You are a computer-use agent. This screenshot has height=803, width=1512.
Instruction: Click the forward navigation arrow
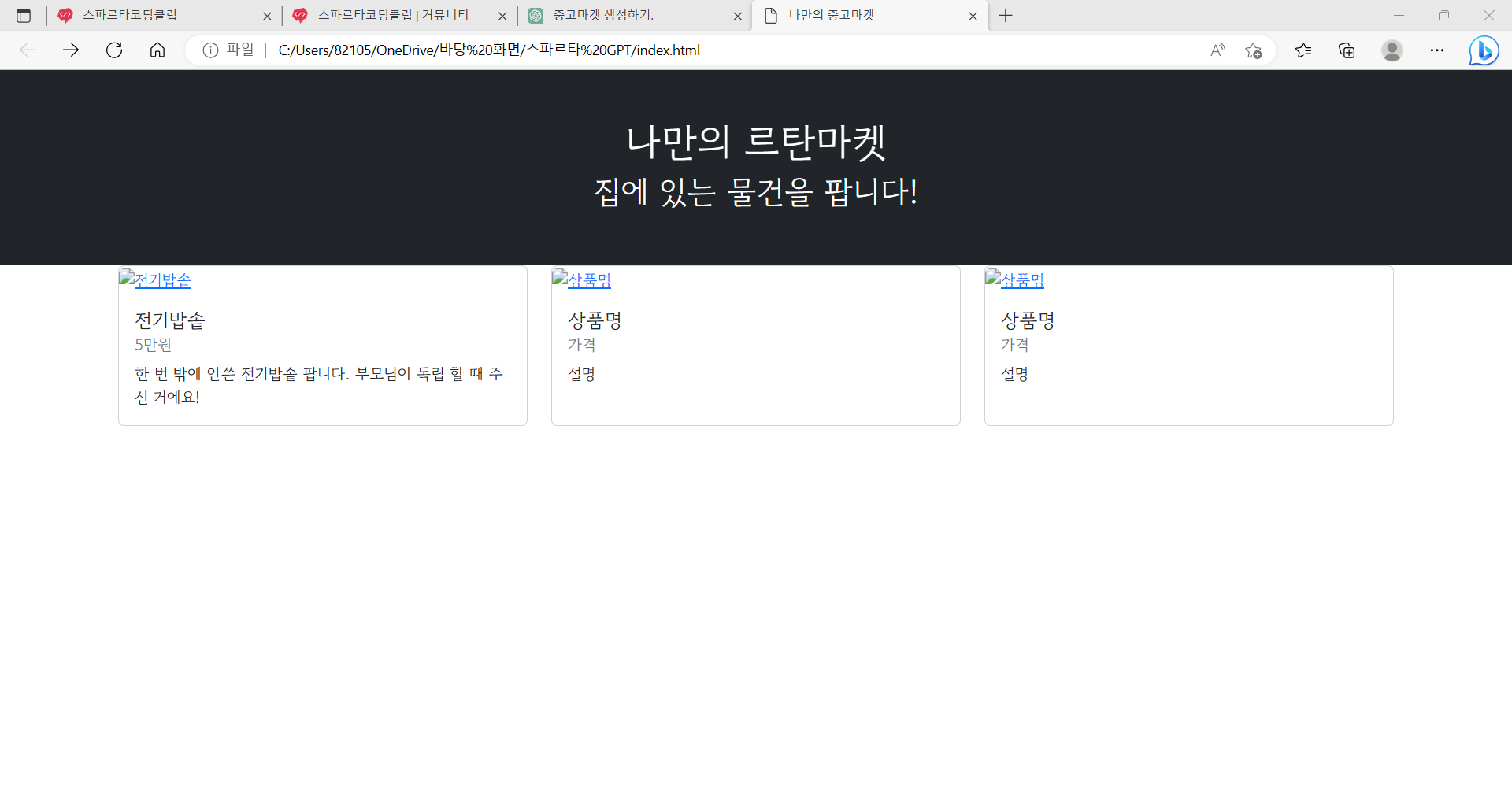coord(71,50)
